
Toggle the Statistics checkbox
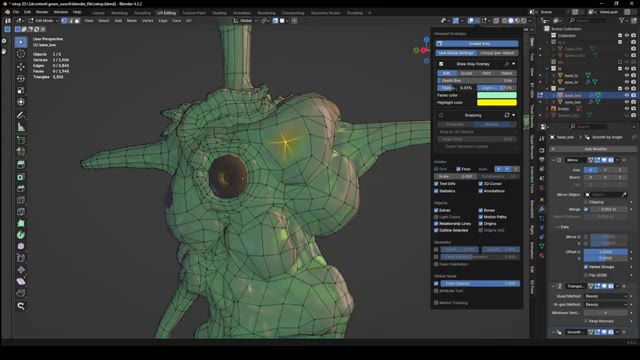pos(436,191)
